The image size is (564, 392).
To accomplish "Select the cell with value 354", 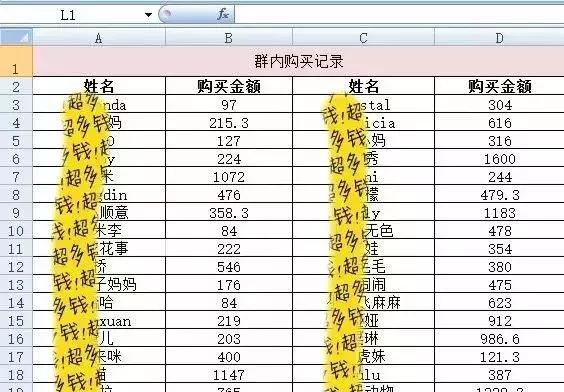I will tap(499, 248).
